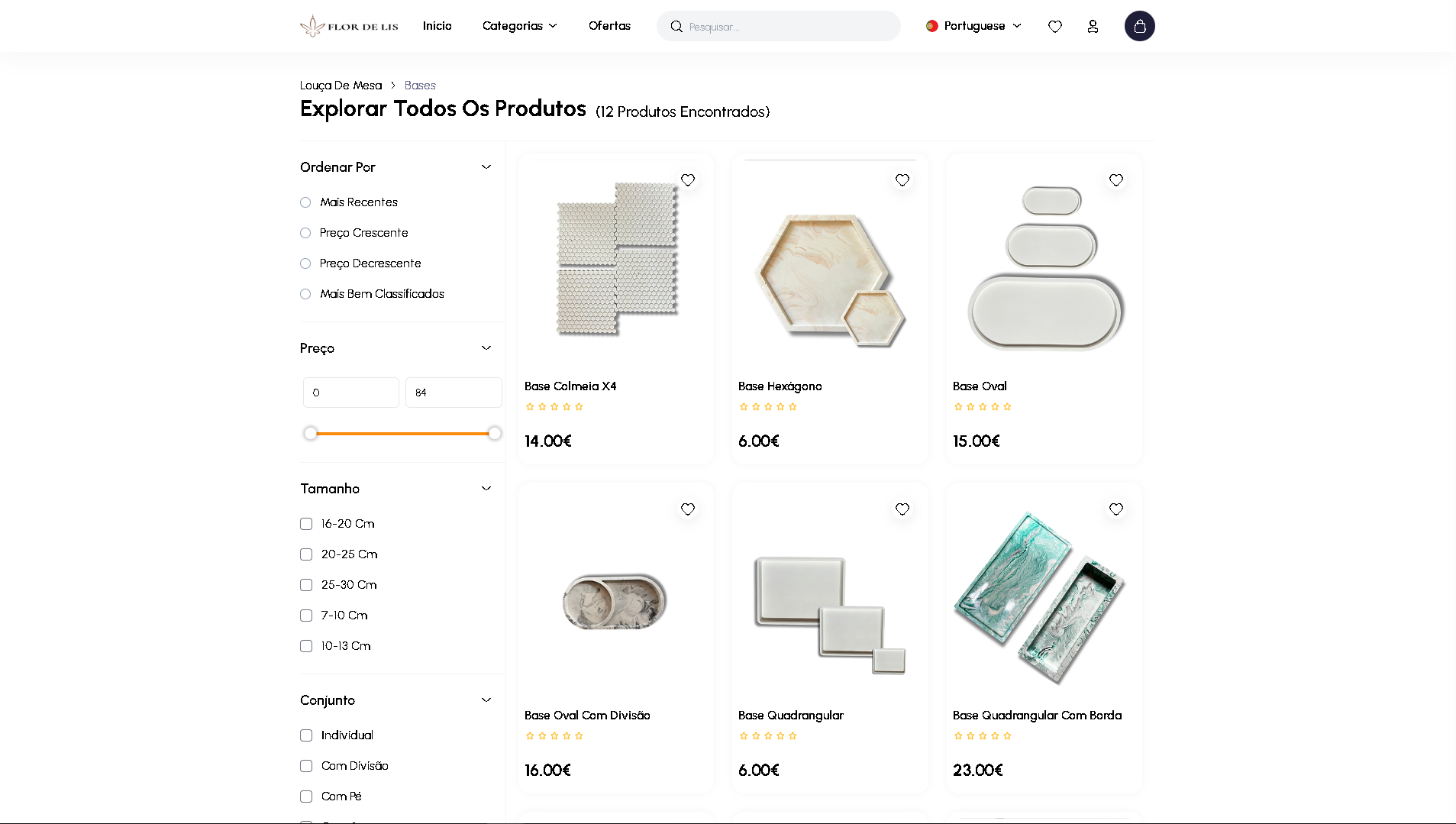Click Louça De Mesa breadcrumb link
The height and width of the screenshot is (824, 1456).
coord(341,86)
